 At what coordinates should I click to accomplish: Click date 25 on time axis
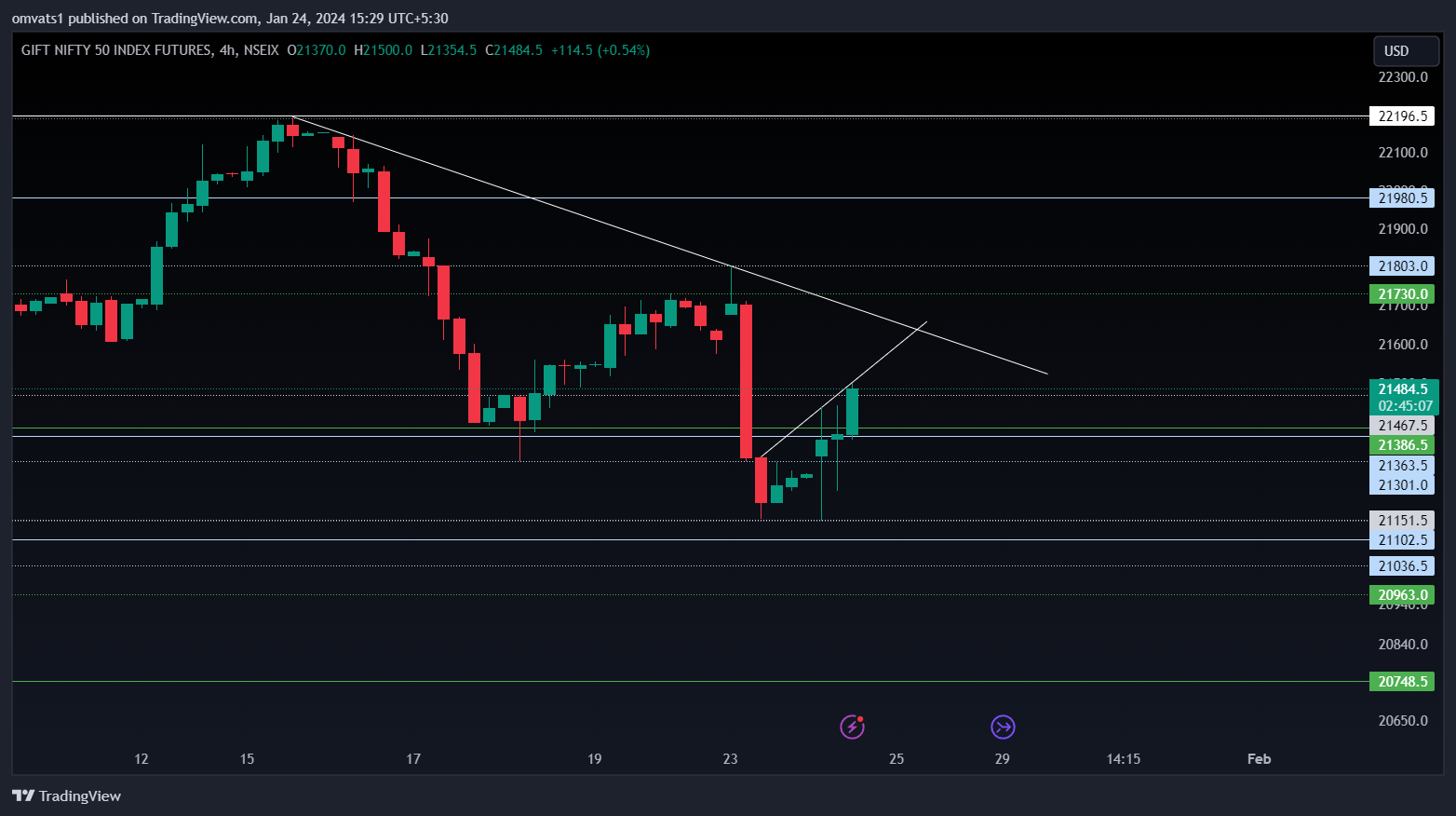coord(897,759)
